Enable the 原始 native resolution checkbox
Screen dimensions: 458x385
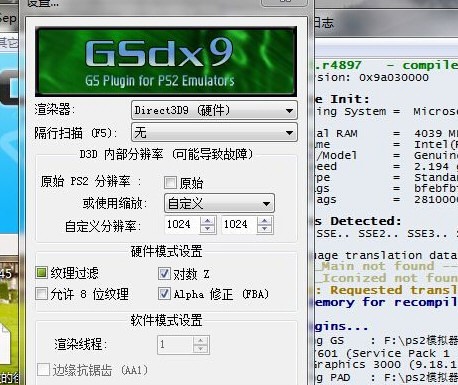pyautogui.click(x=170, y=182)
